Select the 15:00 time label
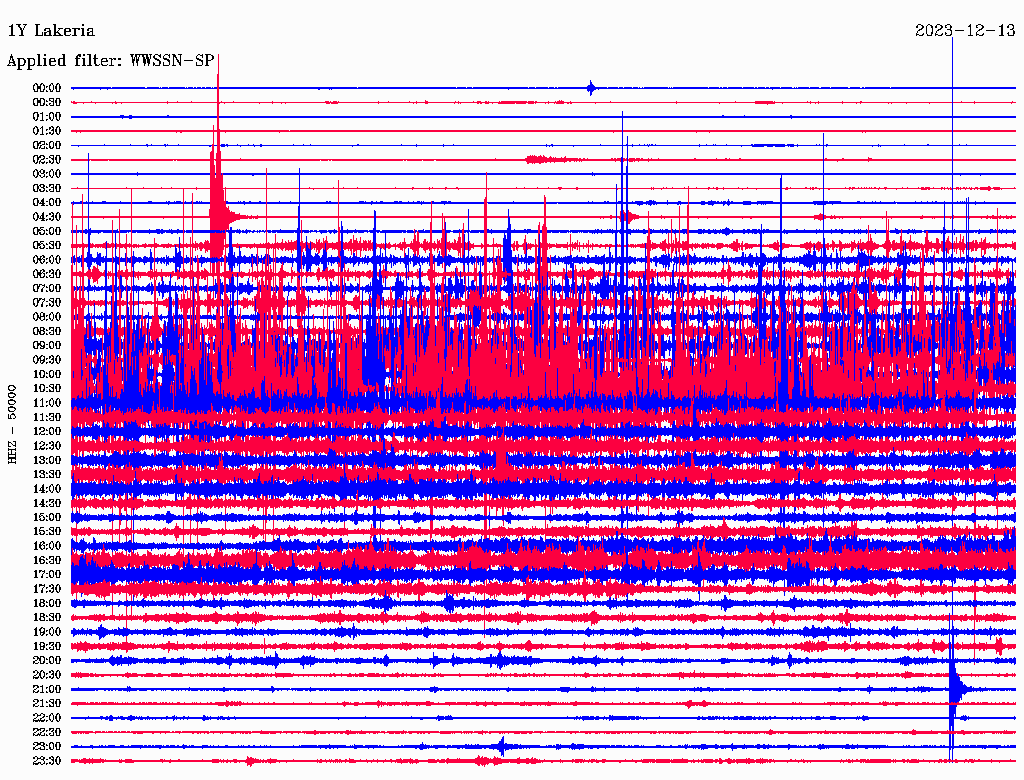 (47, 517)
